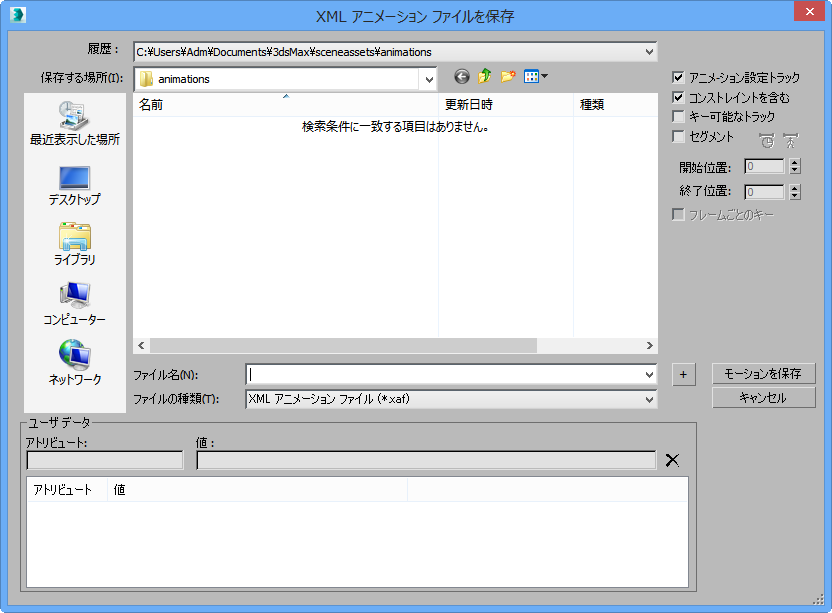Click the horizontal scrollbar thumb in file list
This screenshot has width=832, height=613.
coord(343,346)
